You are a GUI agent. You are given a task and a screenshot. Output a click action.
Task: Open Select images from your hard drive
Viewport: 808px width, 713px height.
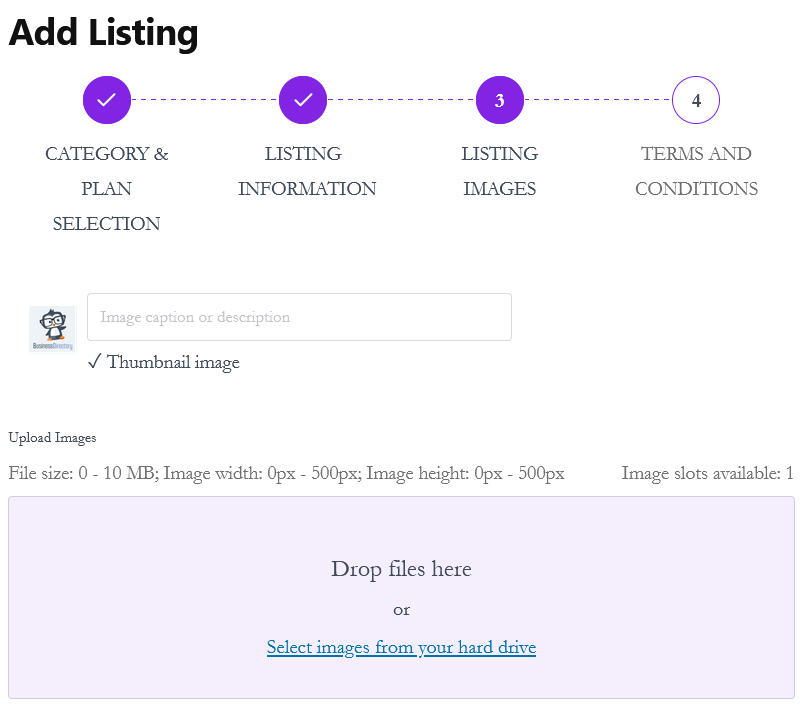tap(401, 647)
